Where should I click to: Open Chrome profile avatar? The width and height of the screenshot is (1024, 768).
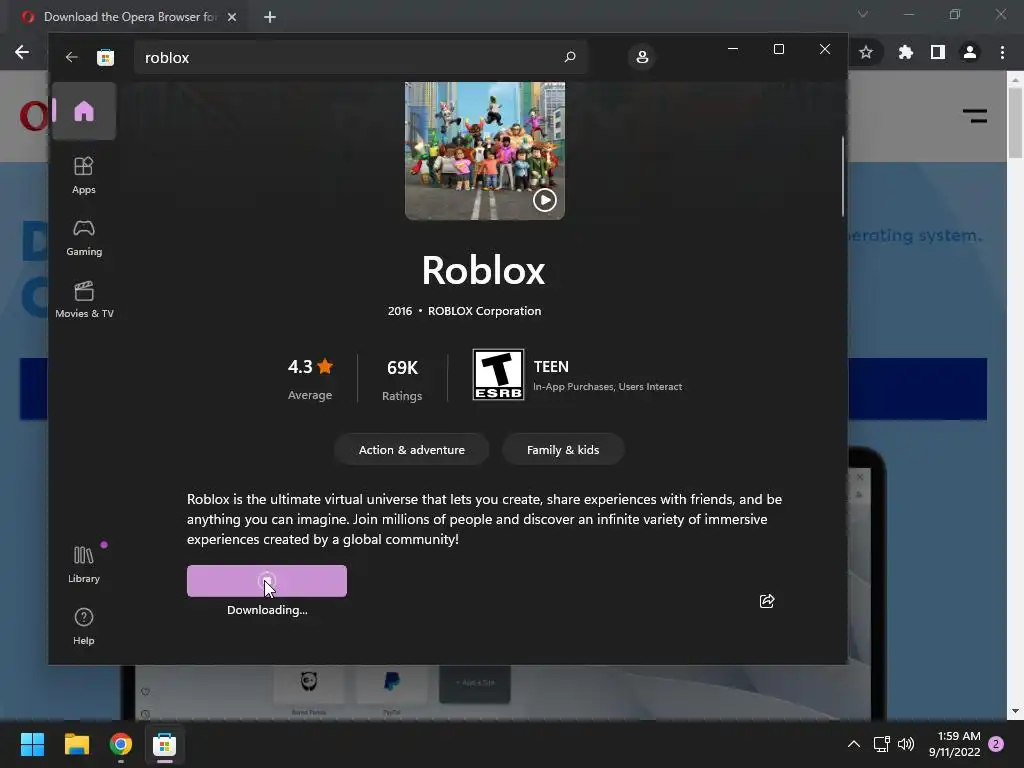[970, 52]
